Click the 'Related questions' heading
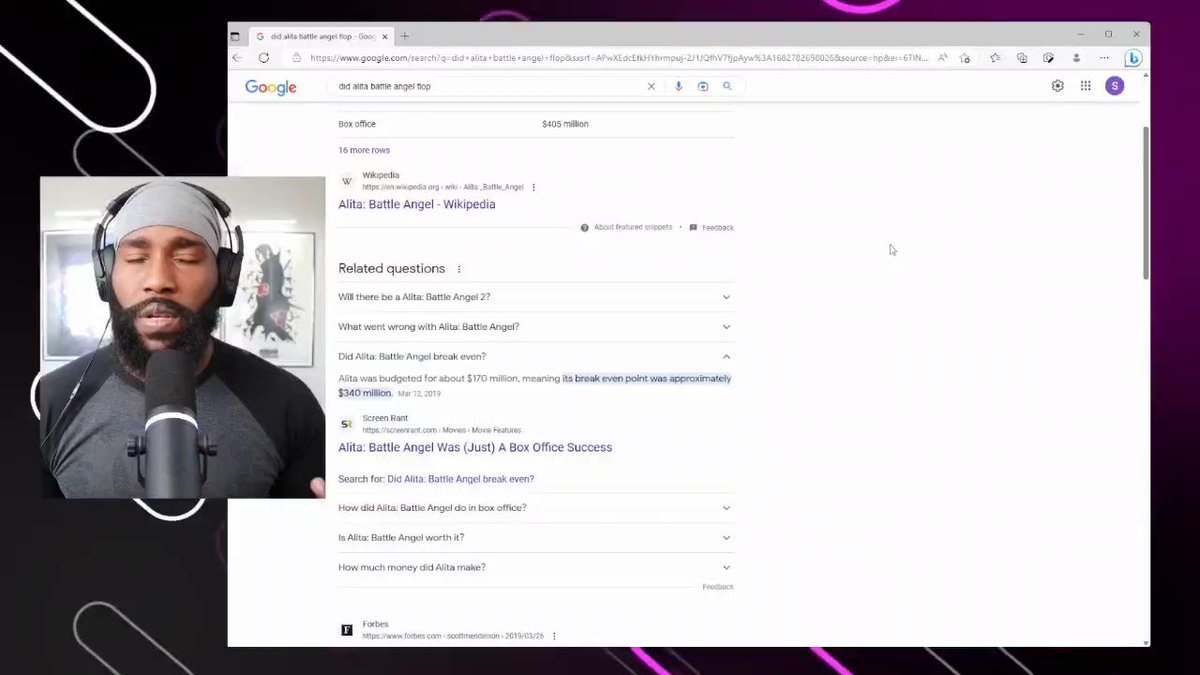Image resolution: width=1200 pixels, height=675 pixels. point(392,269)
